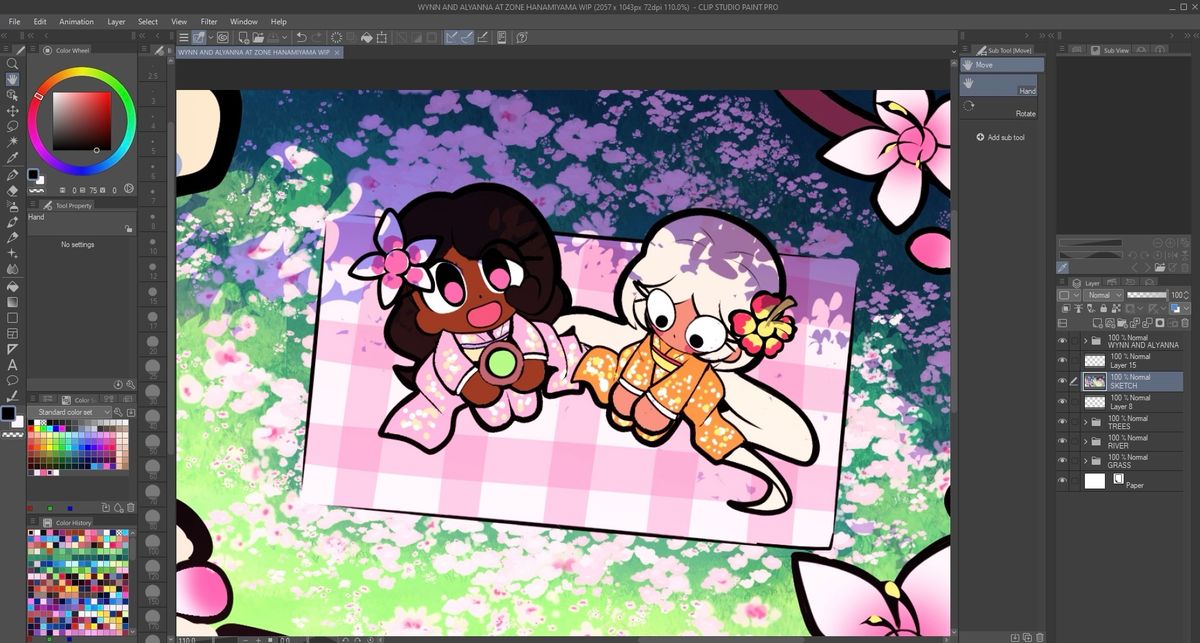Select the Eyedropper tool
Image resolution: width=1200 pixels, height=643 pixels.
coord(12,158)
